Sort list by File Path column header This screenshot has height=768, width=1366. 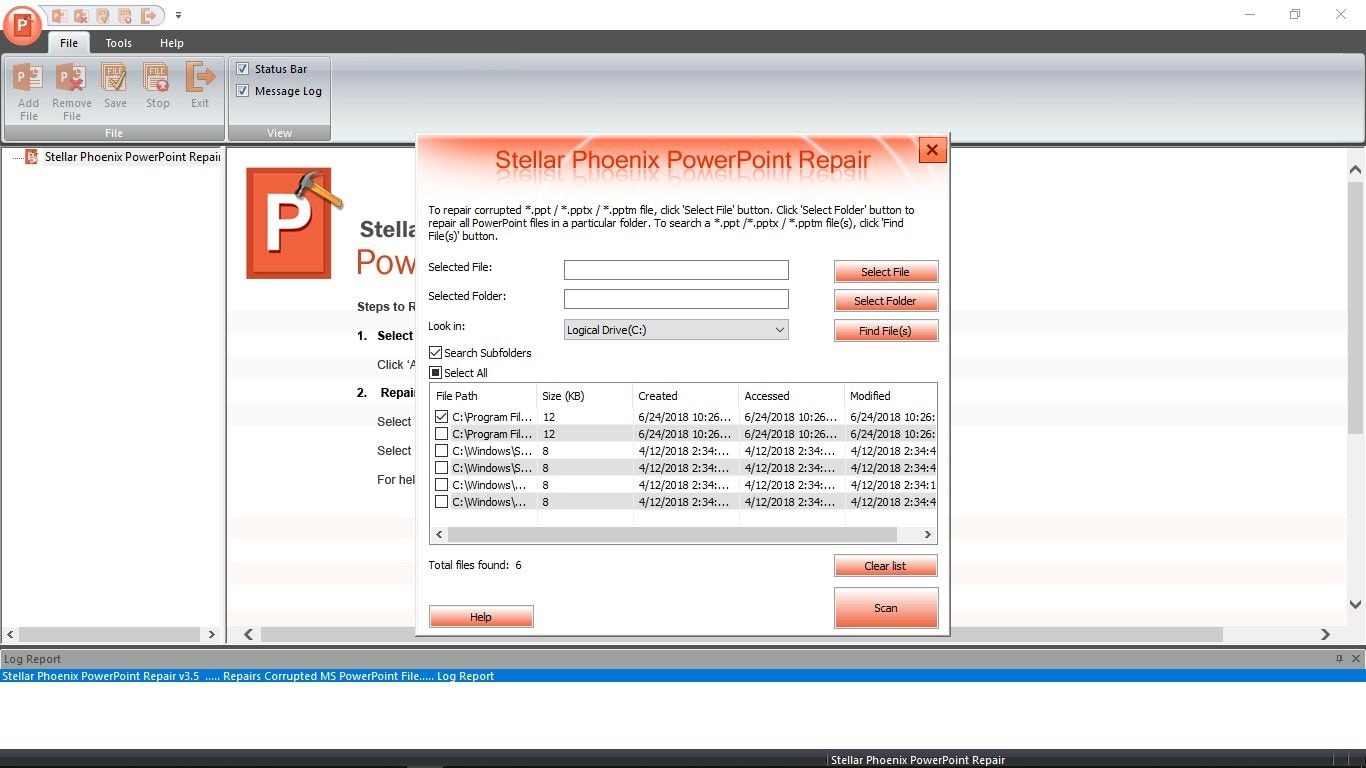(483, 396)
